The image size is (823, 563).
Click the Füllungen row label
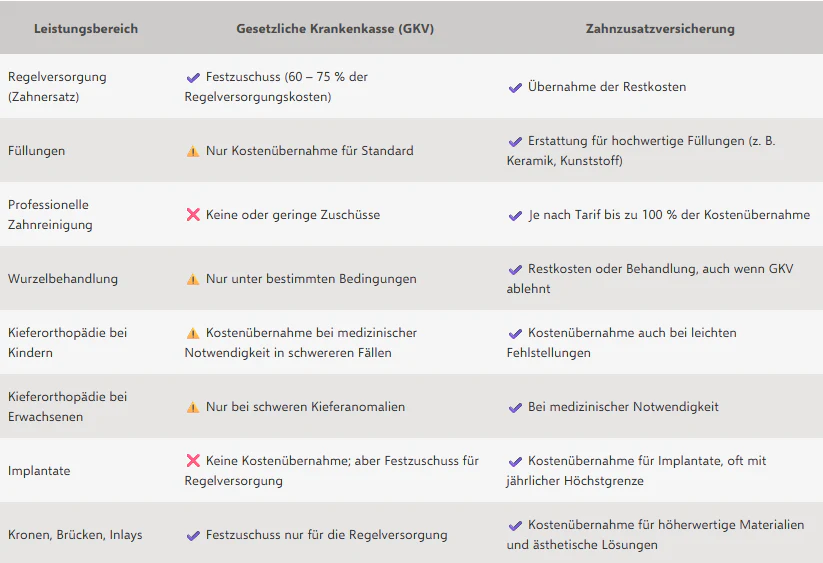click(37, 151)
